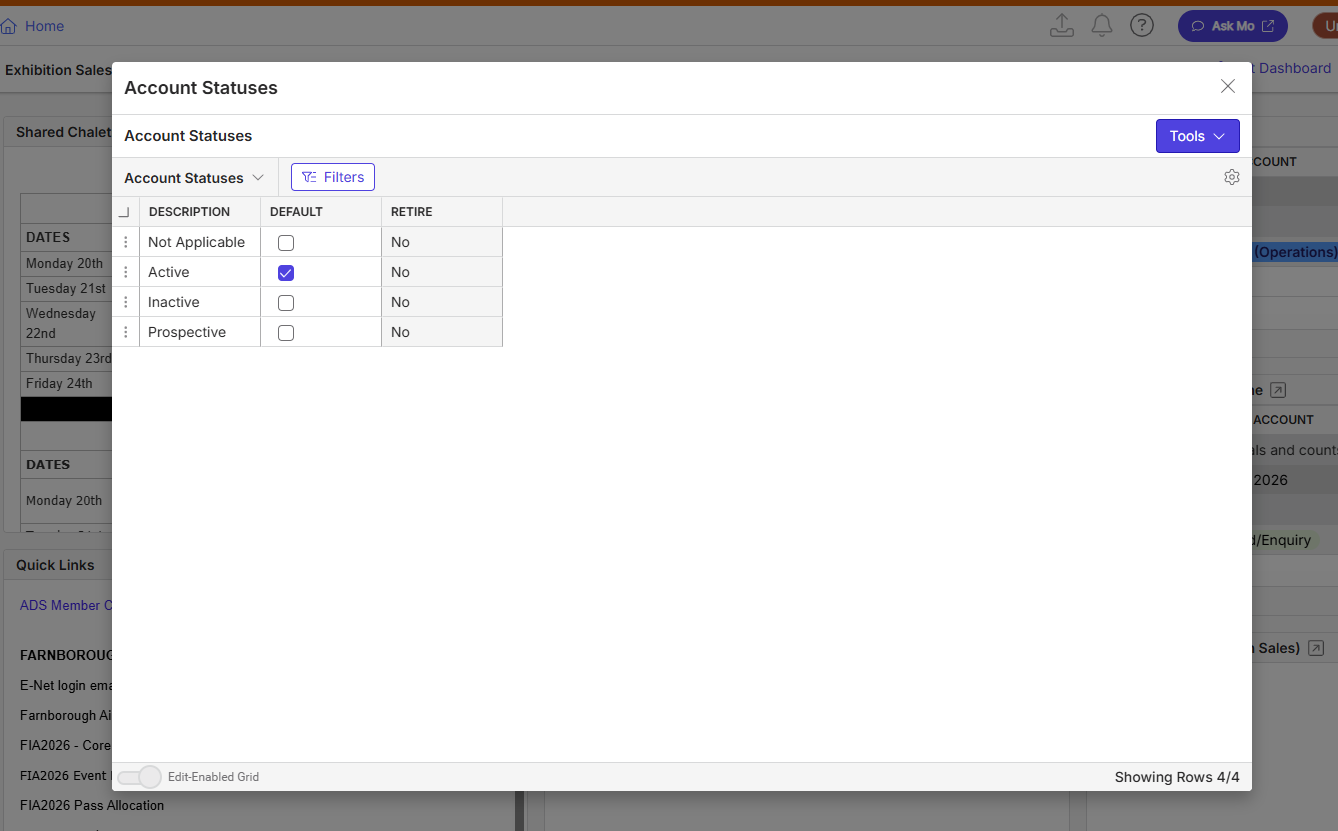Expand the Tools dropdown button

pos(1198,136)
